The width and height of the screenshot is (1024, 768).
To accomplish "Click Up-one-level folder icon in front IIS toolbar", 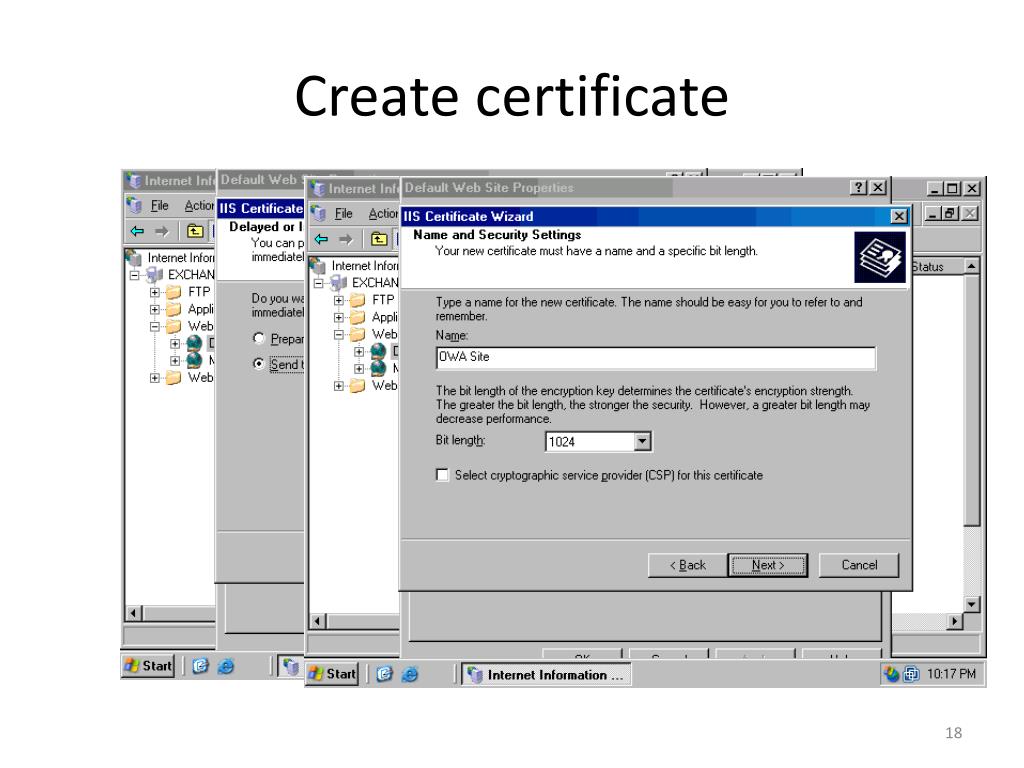I will coord(379,239).
